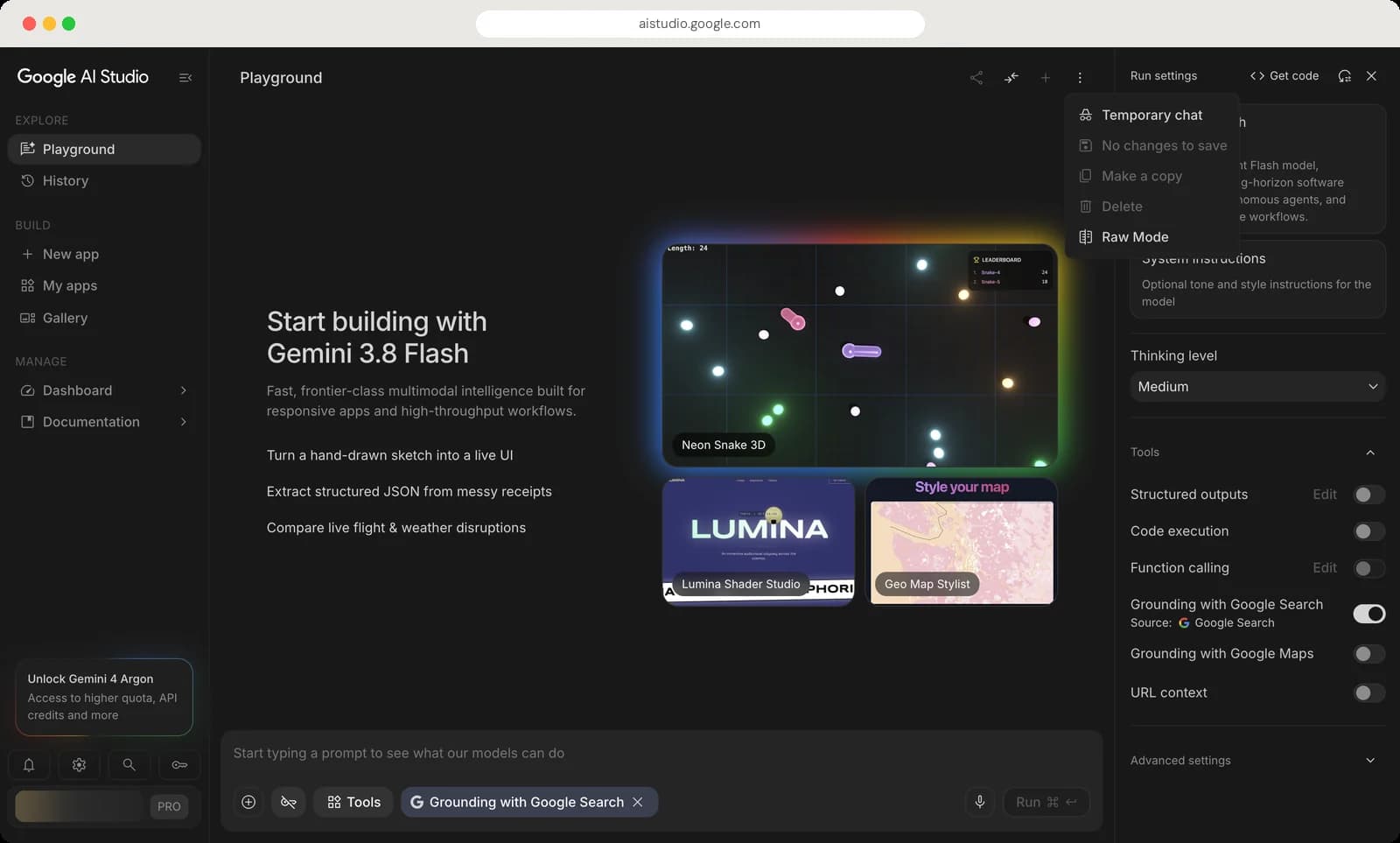Click the Get code button

1284,76
